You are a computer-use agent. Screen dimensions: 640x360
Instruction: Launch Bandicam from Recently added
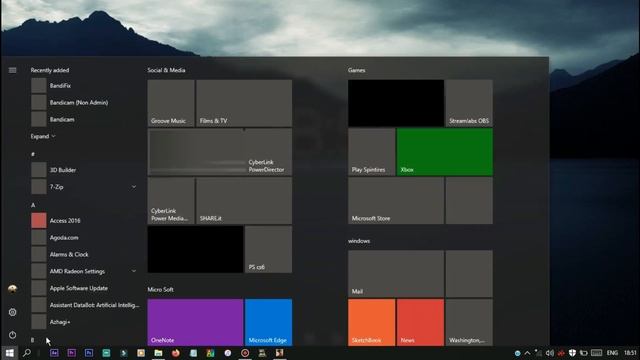85,119
